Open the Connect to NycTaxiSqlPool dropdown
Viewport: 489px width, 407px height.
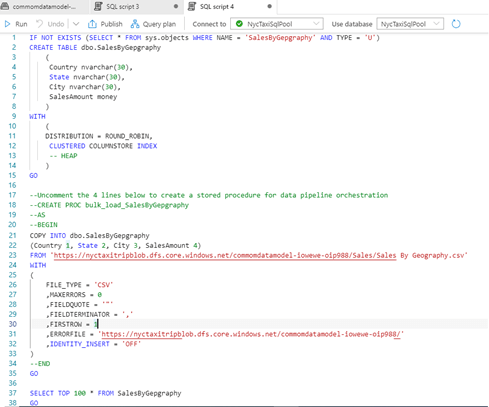pos(277,24)
